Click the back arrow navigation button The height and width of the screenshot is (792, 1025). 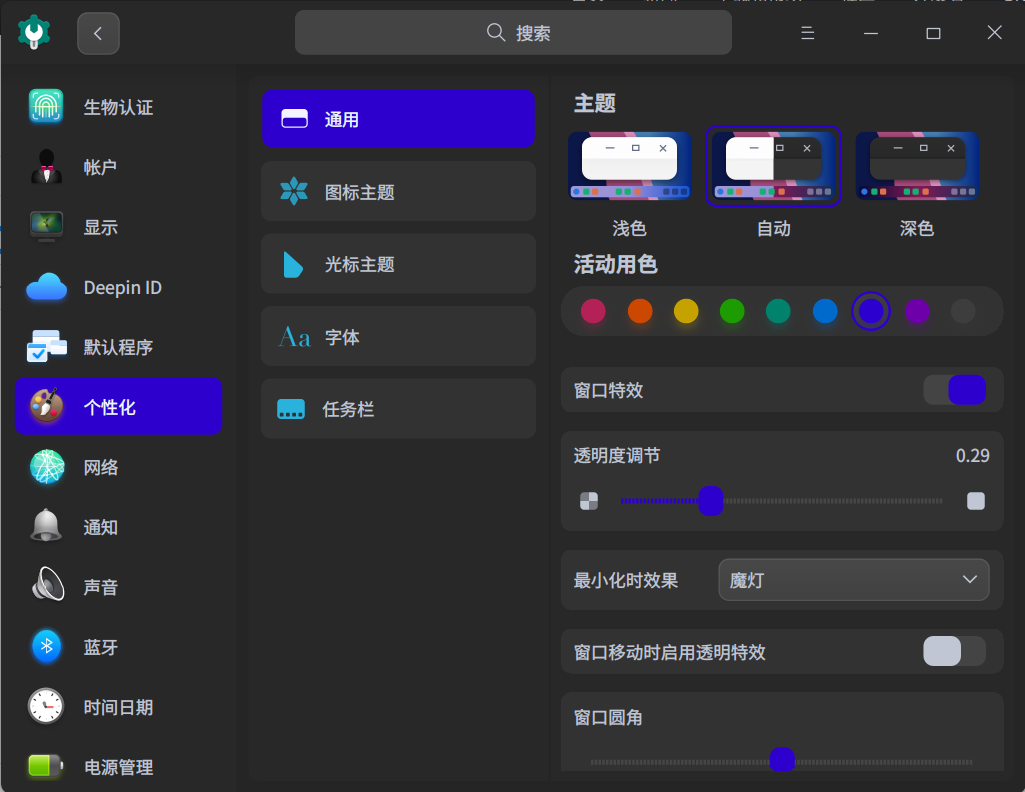coord(97,32)
